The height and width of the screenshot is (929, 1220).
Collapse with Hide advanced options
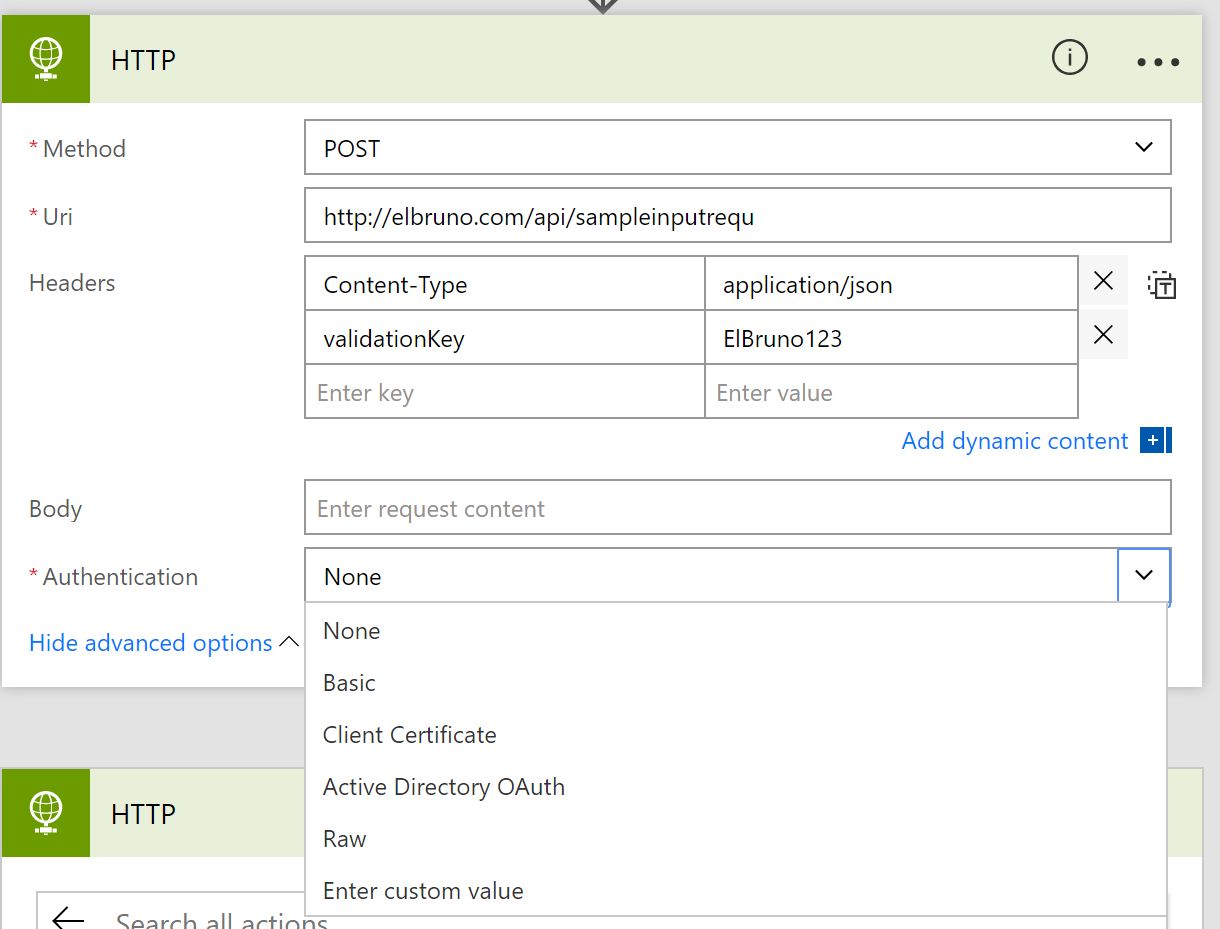tap(151, 643)
